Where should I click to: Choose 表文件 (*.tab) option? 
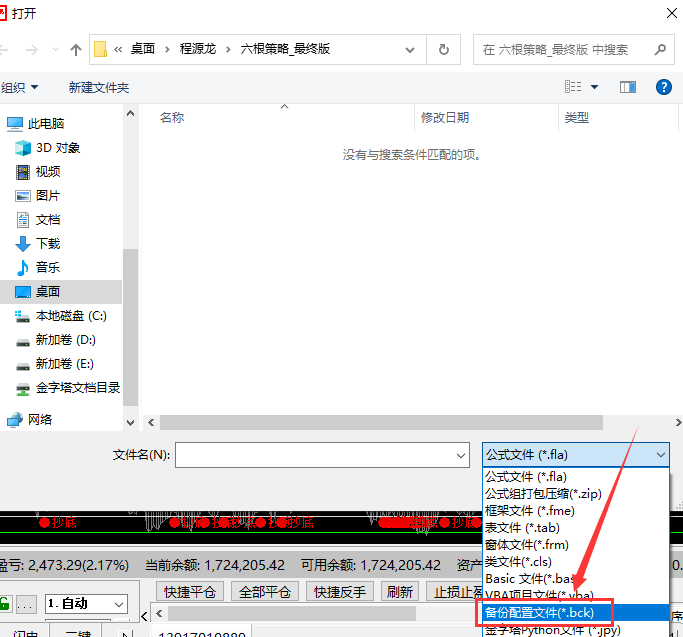click(575, 528)
